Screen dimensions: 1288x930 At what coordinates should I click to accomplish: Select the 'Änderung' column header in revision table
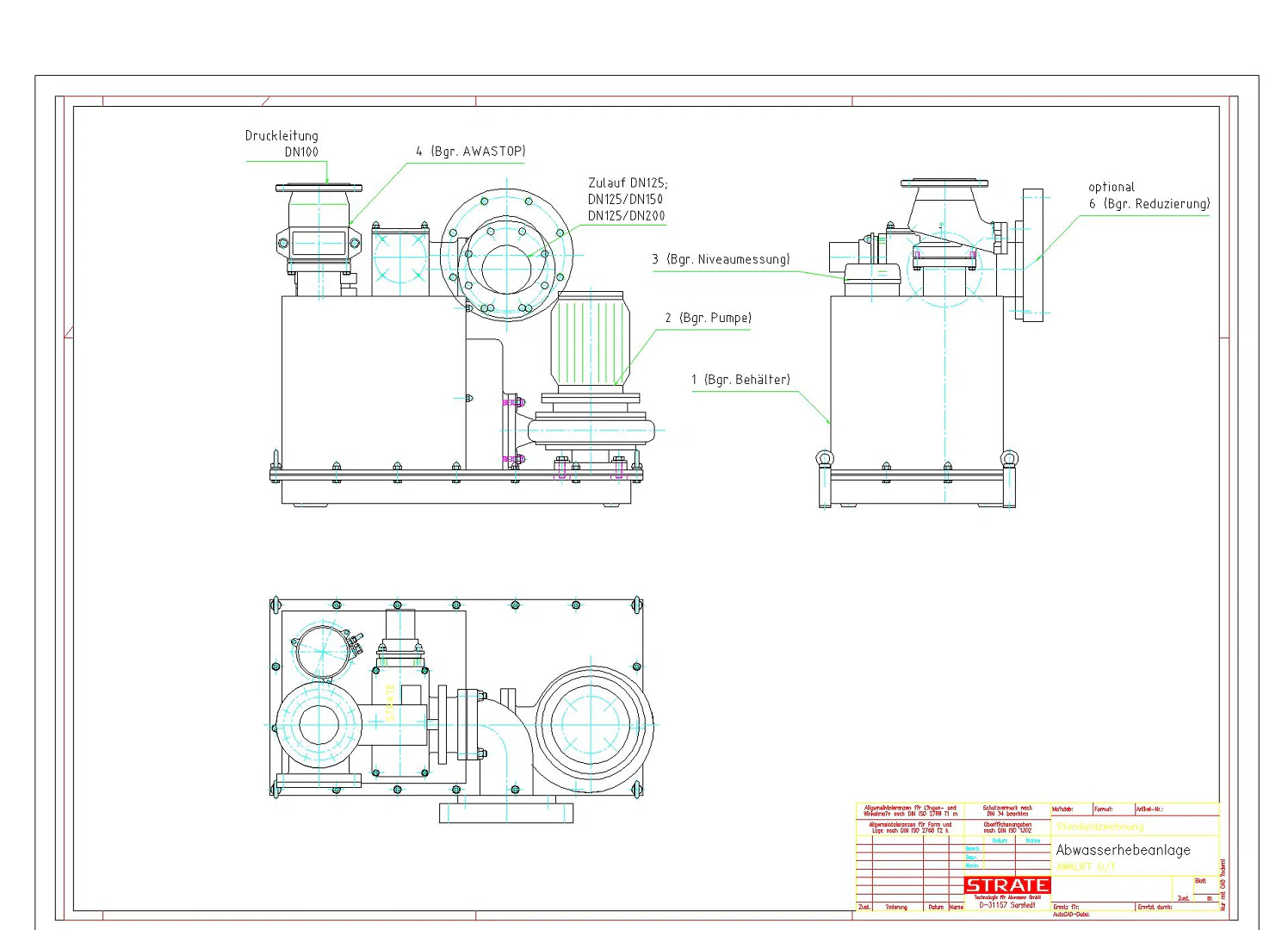point(896,907)
